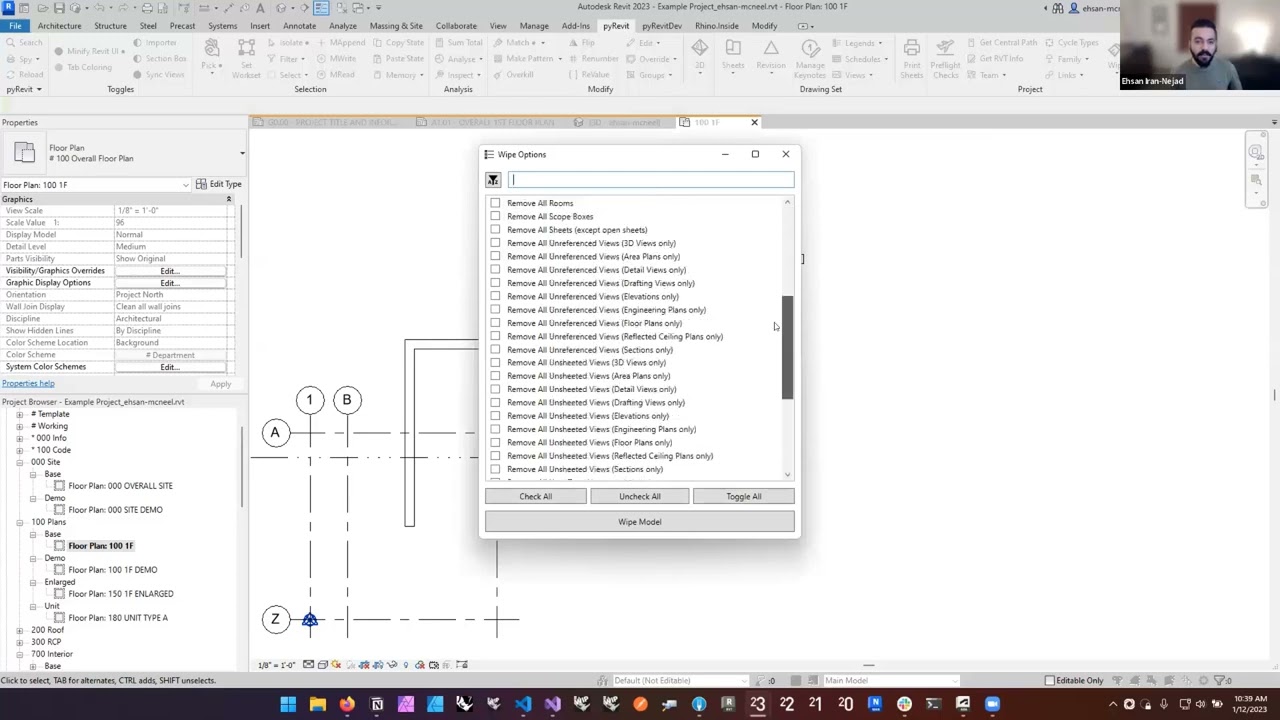Click the Set Workset icon
1280x720 pixels.
(x=246, y=48)
